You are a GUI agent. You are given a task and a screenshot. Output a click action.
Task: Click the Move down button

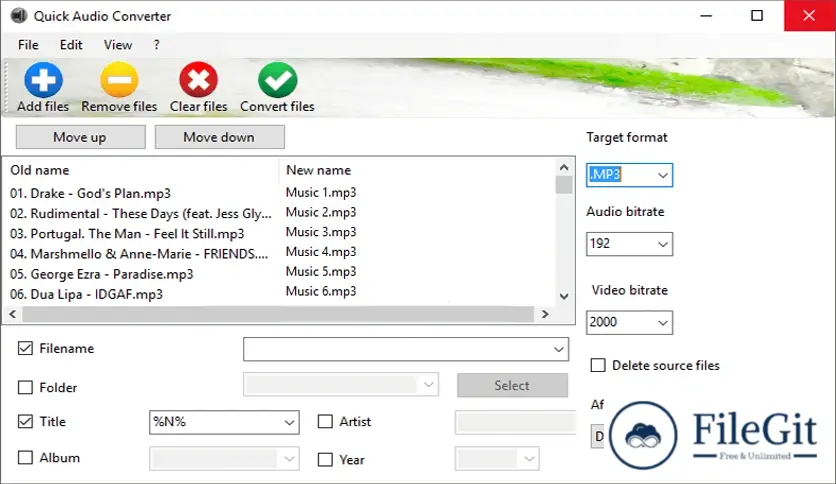coord(220,137)
